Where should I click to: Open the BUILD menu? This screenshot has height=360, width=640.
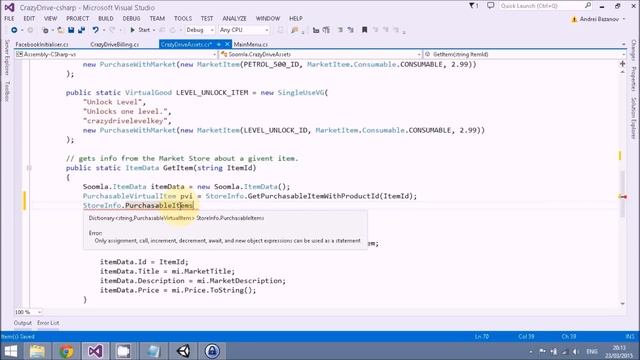point(106,19)
